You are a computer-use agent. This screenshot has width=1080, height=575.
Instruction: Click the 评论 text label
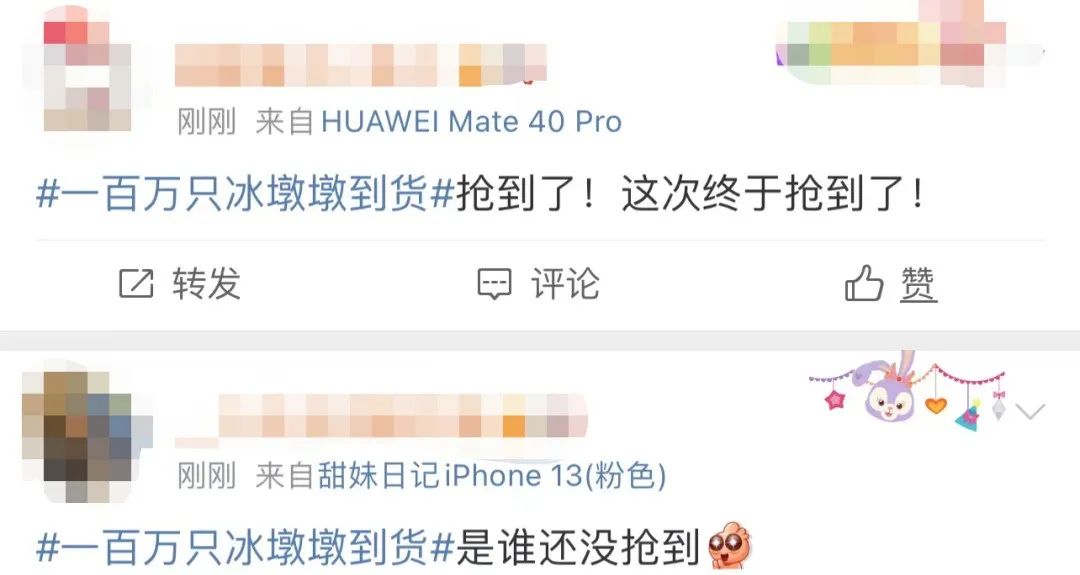coord(565,283)
